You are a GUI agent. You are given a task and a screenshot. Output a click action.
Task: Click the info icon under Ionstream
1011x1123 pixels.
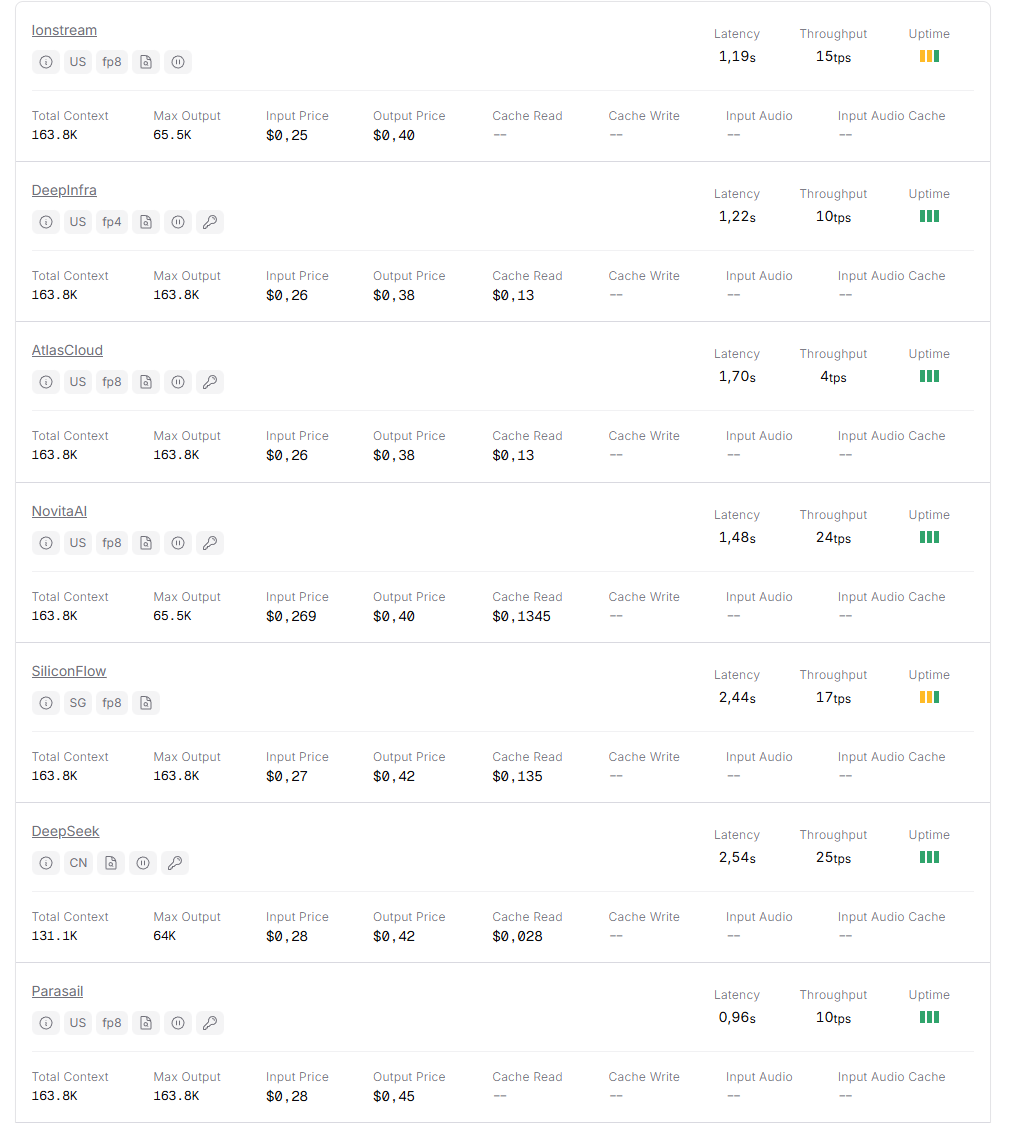46,62
